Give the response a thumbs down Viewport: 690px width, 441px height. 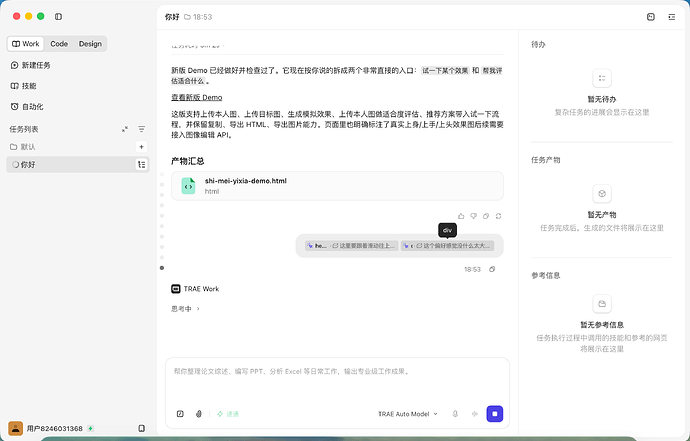tap(473, 216)
